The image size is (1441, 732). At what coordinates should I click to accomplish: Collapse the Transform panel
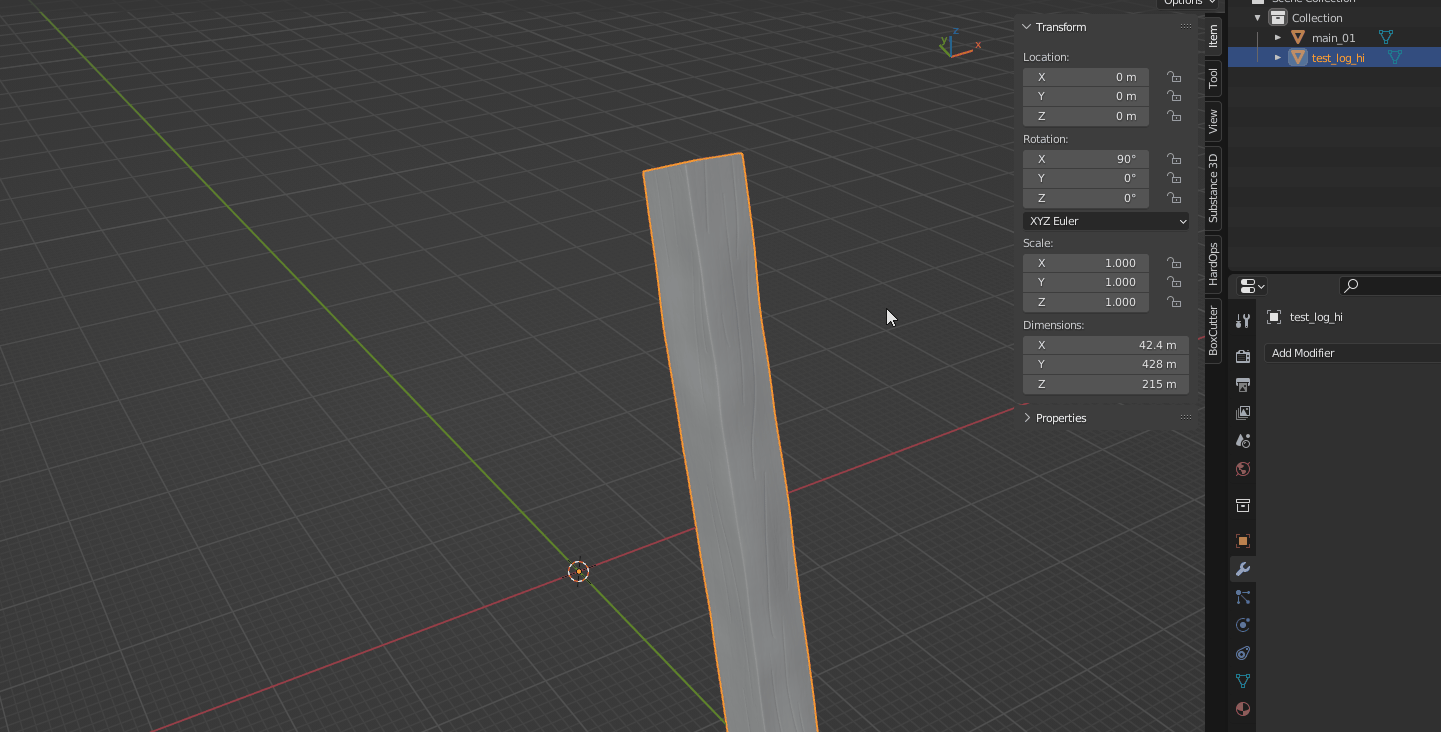coord(1026,27)
